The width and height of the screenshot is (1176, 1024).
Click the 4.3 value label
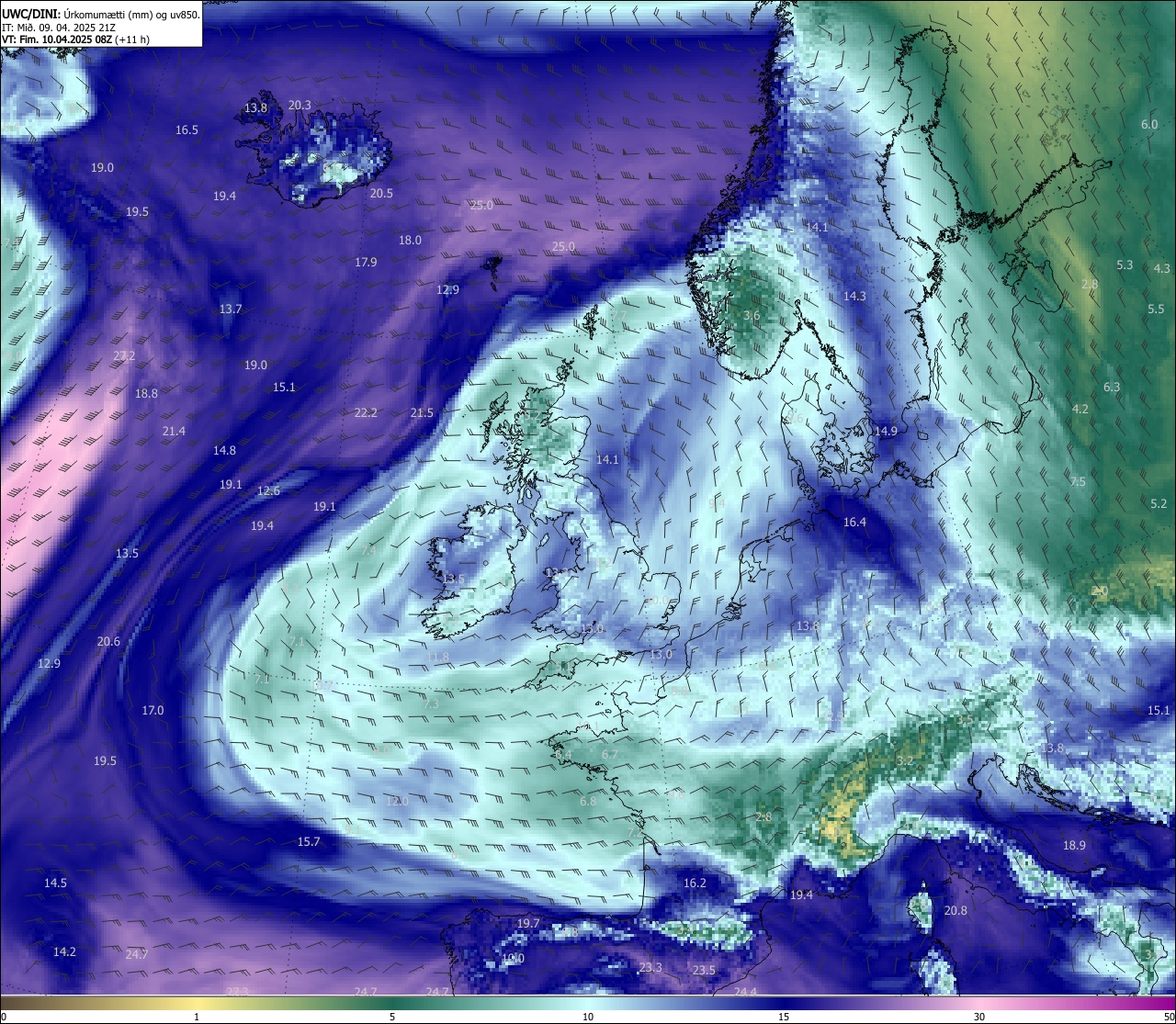pos(1162,269)
